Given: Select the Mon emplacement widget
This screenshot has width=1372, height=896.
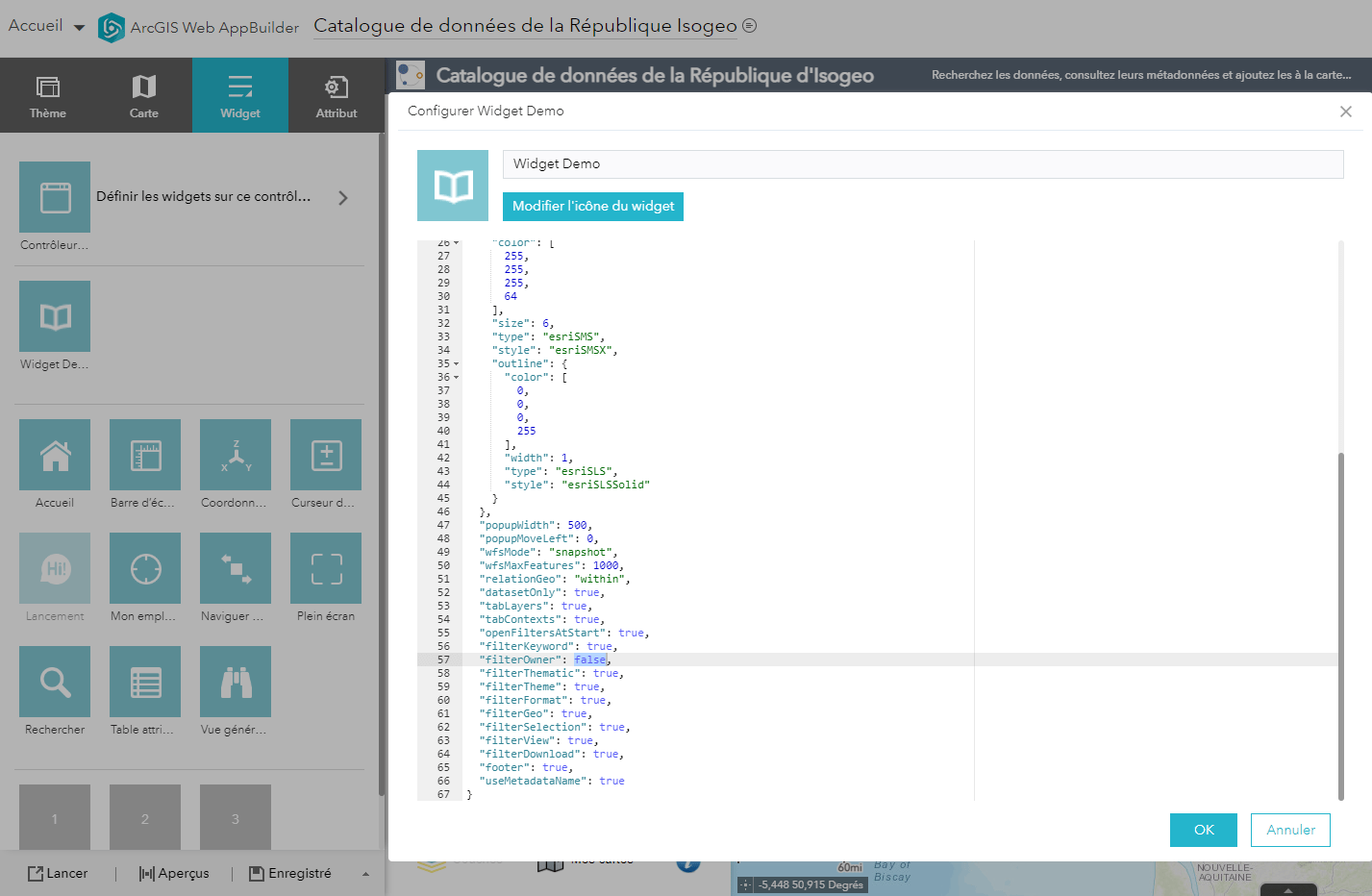Looking at the screenshot, I should click(145, 568).
